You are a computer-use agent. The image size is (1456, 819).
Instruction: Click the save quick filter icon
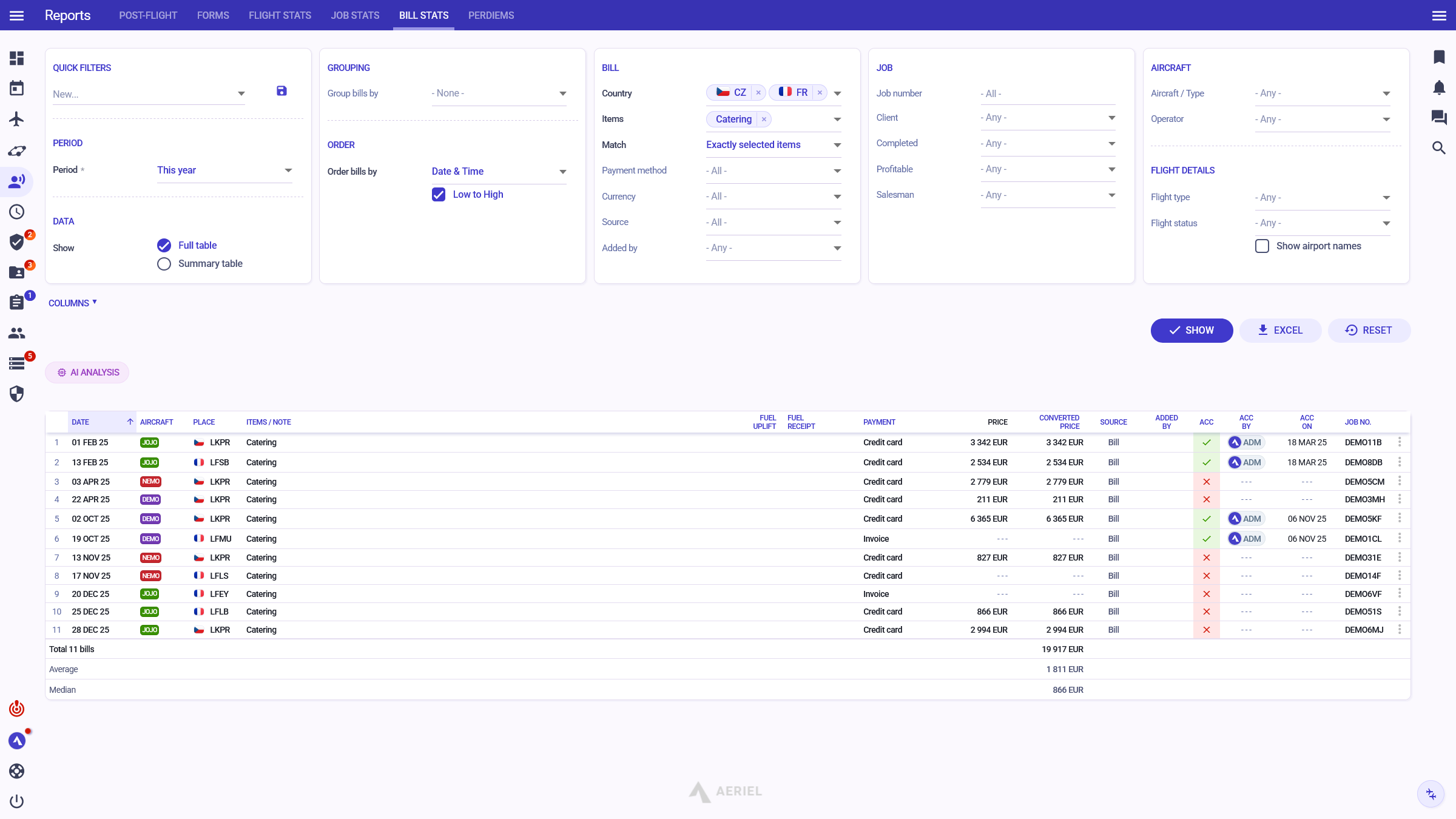[x=281, y=91]
